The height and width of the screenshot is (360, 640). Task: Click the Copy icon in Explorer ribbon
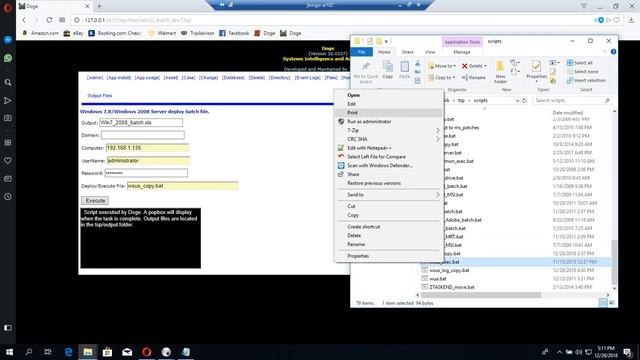point(388,69)
